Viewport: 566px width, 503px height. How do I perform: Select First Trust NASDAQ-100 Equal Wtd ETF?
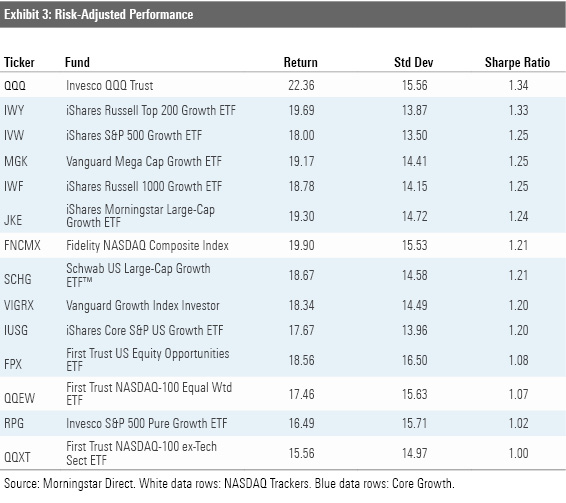[x=149, y=394]
